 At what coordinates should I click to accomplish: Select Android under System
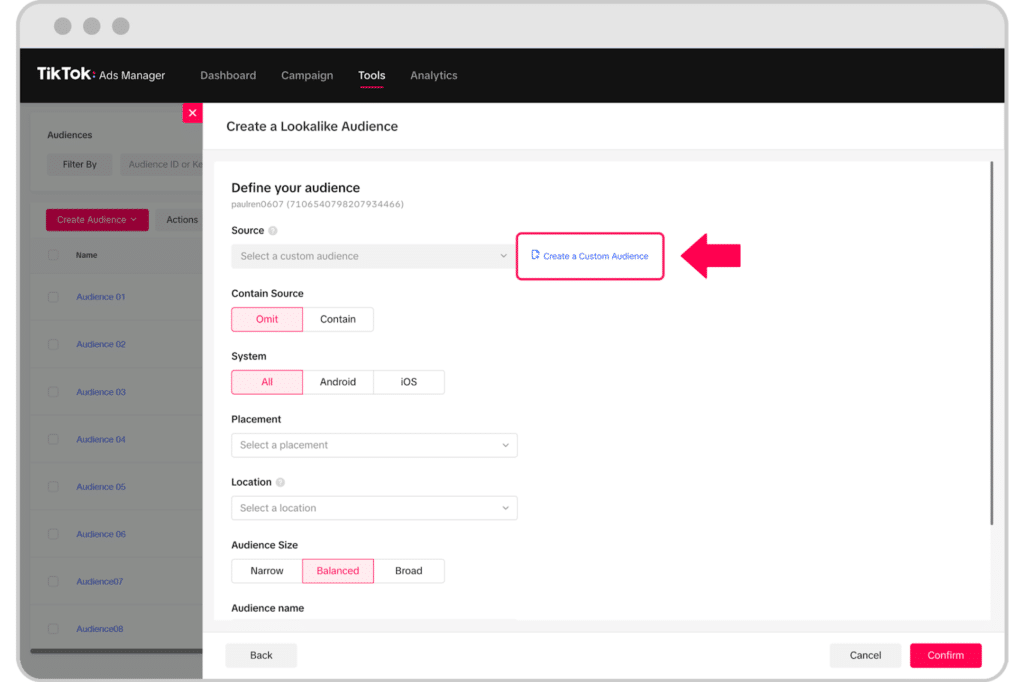pyautogui.click(x=338, y=381)
